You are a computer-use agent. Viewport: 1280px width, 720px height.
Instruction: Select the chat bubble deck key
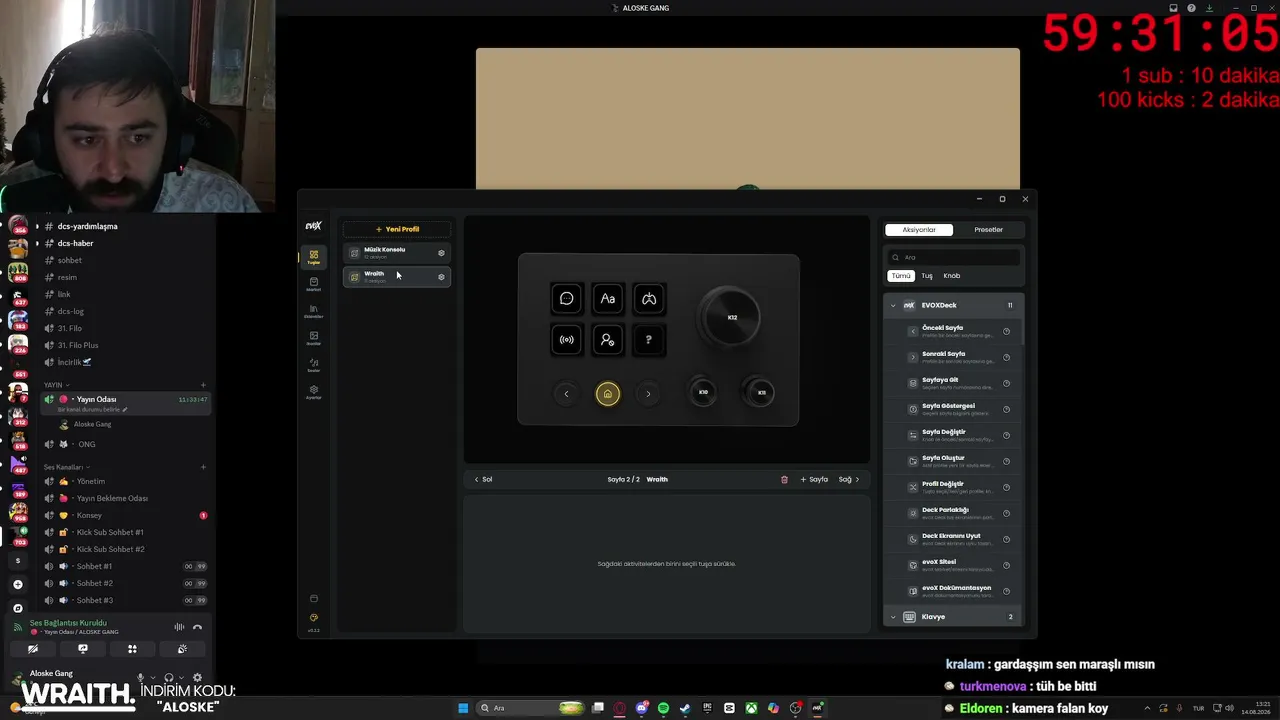567,298
